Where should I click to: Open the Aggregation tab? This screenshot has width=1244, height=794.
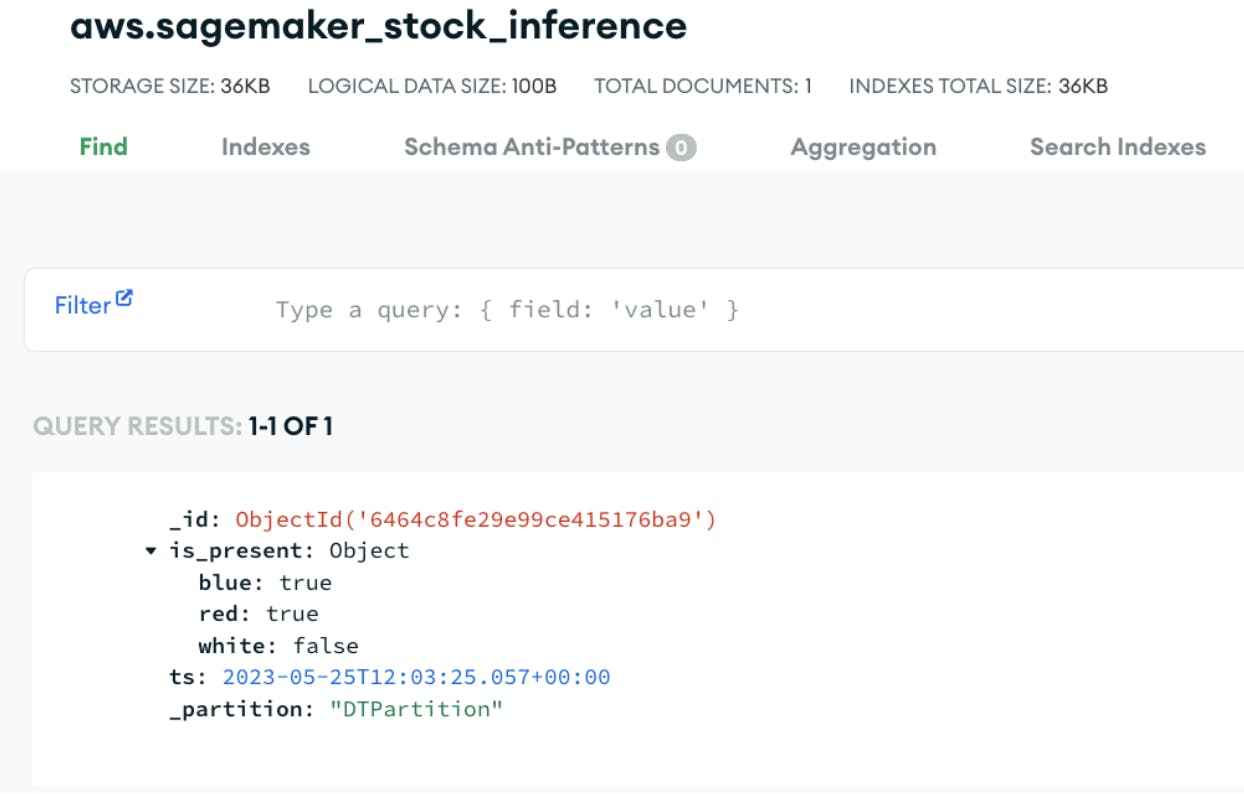click(864, 146)
